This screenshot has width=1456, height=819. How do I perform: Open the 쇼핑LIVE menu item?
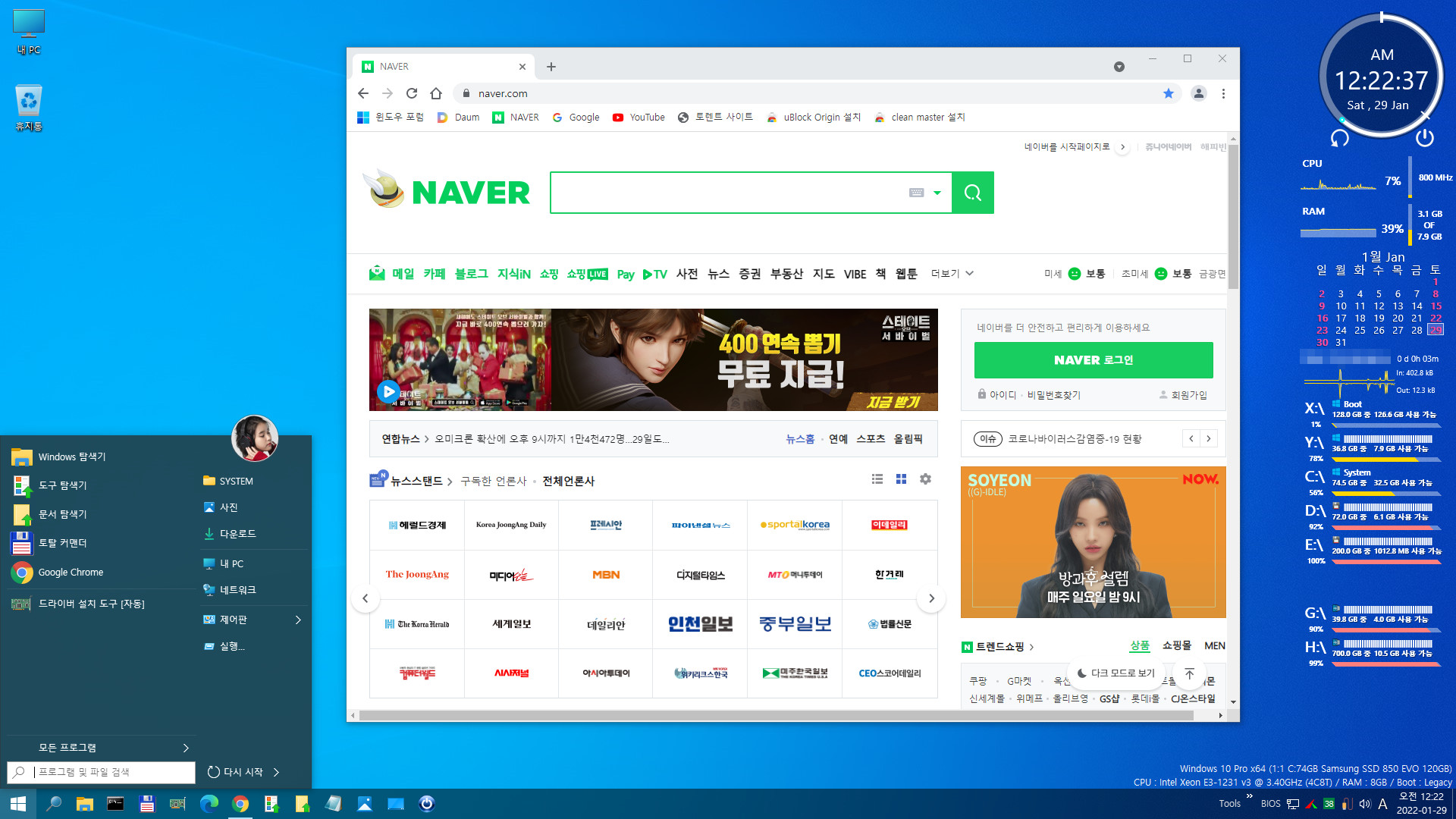click(x=587, y=274)
